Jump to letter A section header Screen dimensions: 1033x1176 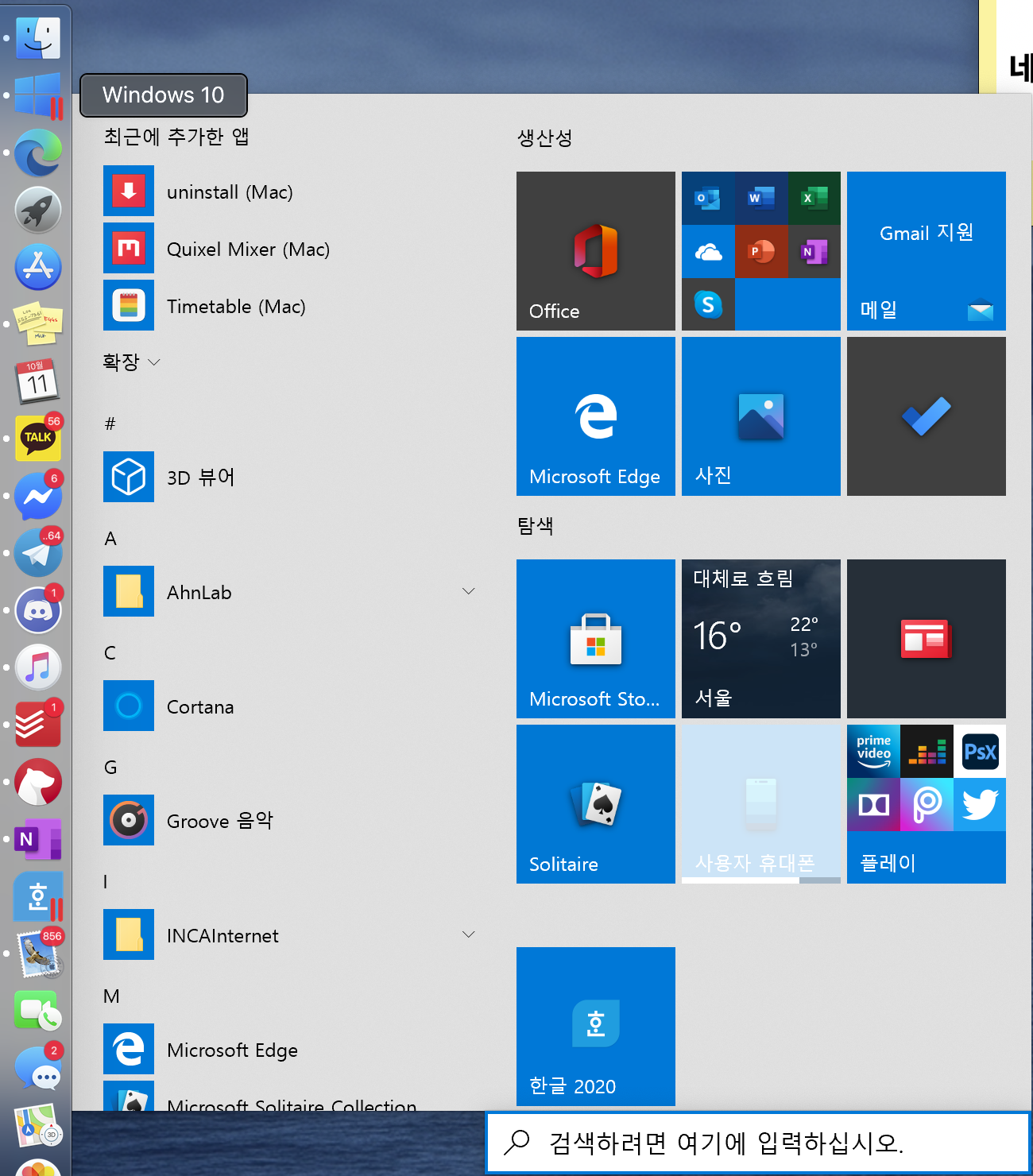click(x=110, y=539)
